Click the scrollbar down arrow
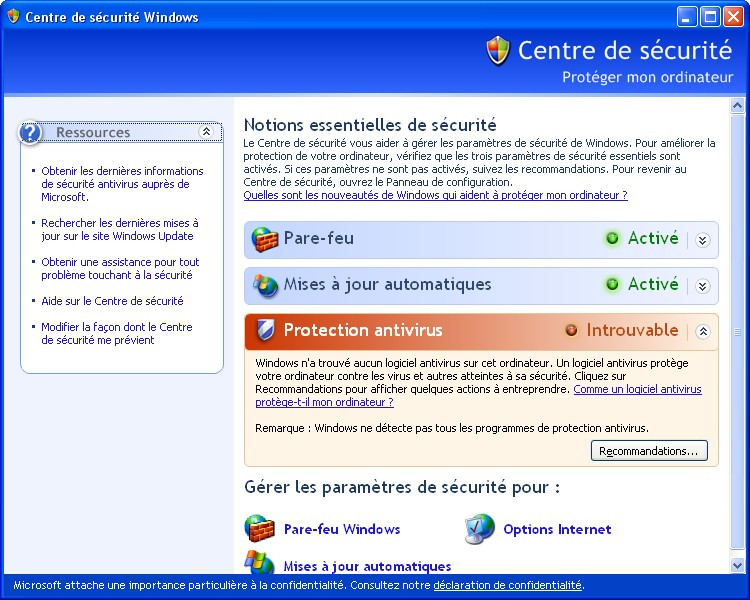 737,566
